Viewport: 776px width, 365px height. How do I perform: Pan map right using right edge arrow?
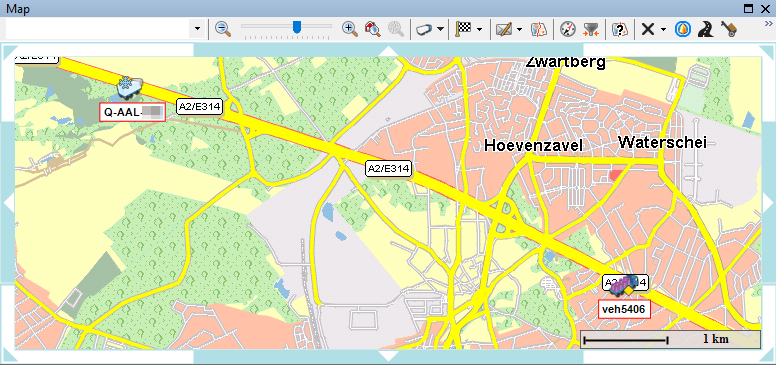click(768, 203)
